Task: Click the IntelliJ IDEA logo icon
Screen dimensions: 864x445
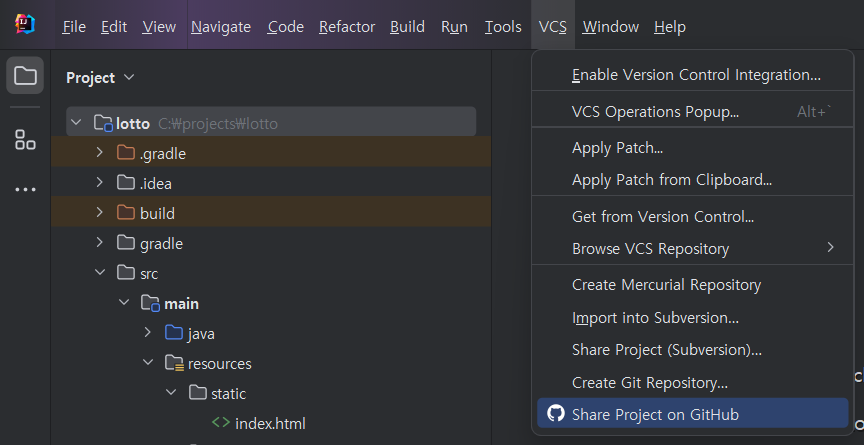Action: point(25,24)
